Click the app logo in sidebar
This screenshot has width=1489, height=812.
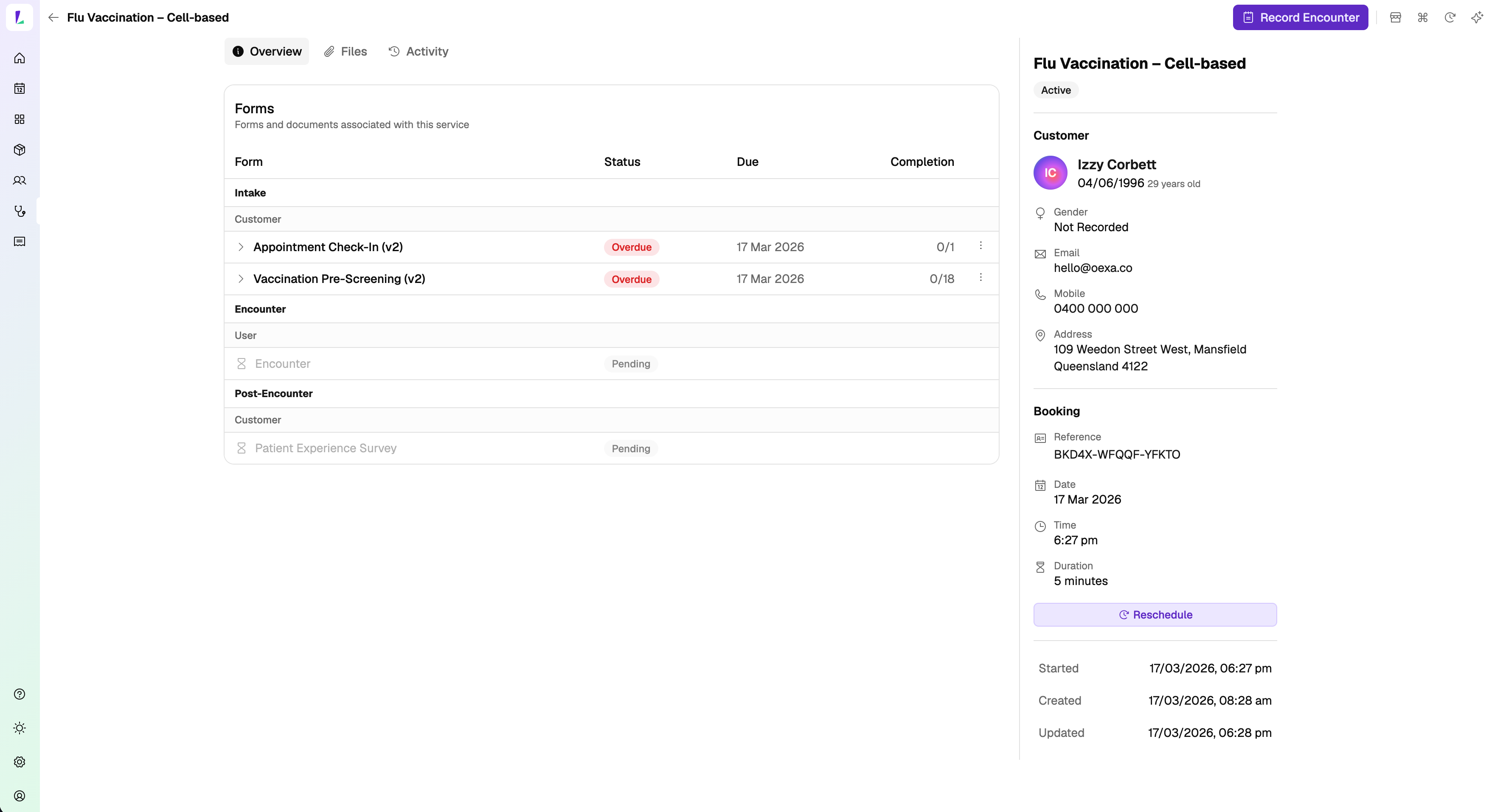pos(20,17)
